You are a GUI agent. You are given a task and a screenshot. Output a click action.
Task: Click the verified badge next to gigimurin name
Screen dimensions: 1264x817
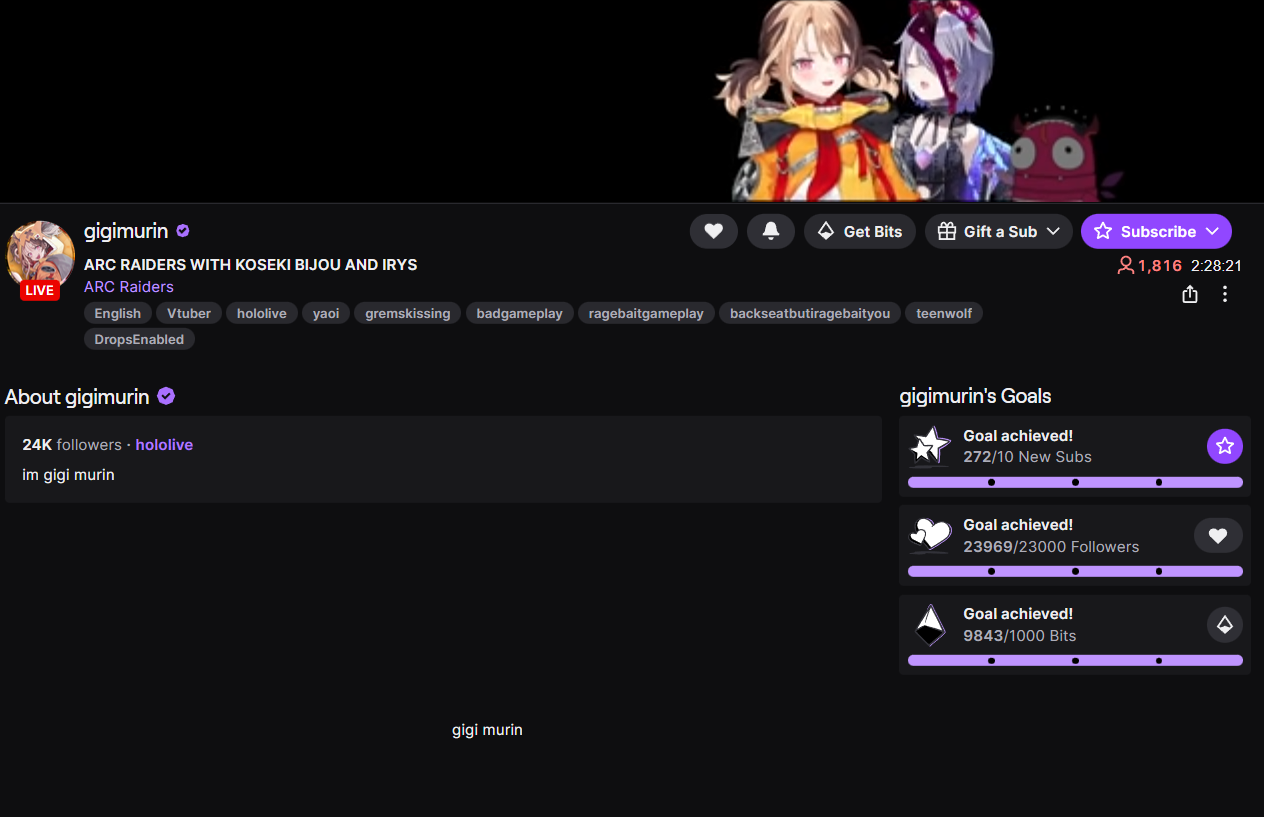183,231
